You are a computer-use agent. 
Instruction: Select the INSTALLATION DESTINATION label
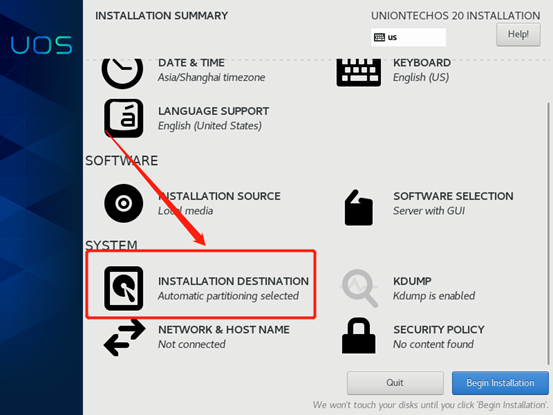(233, 281)
